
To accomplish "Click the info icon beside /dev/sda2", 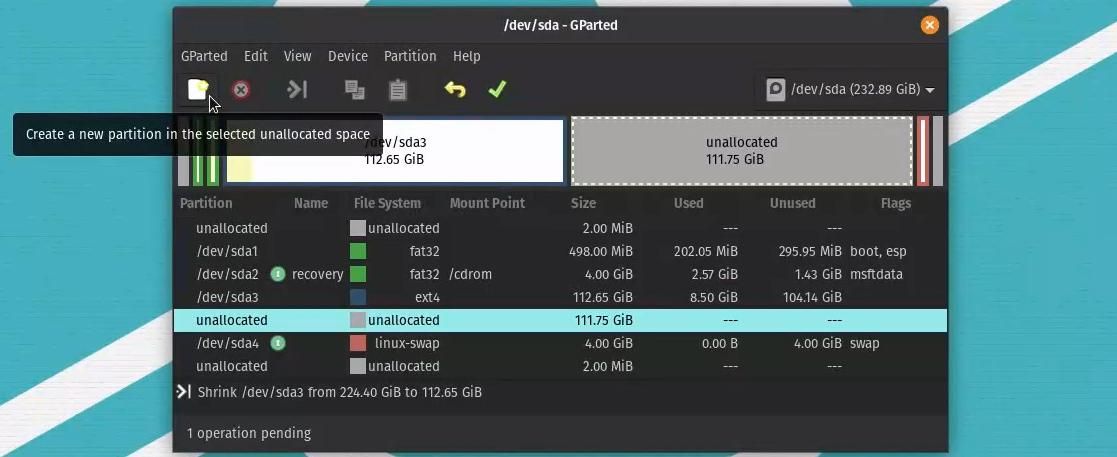I will tap(278, 274).
